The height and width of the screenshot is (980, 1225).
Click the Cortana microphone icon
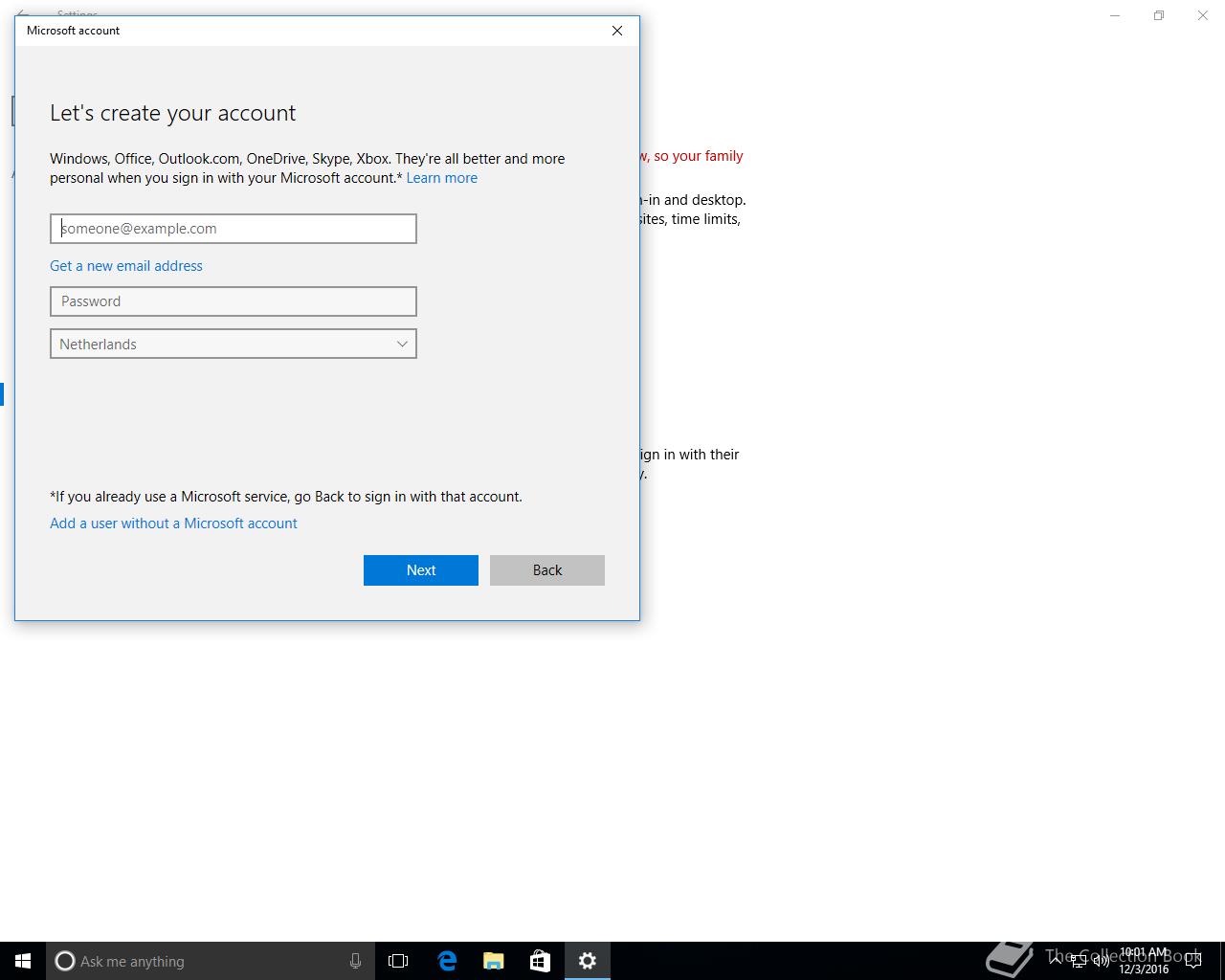click(x=355, y=961)
